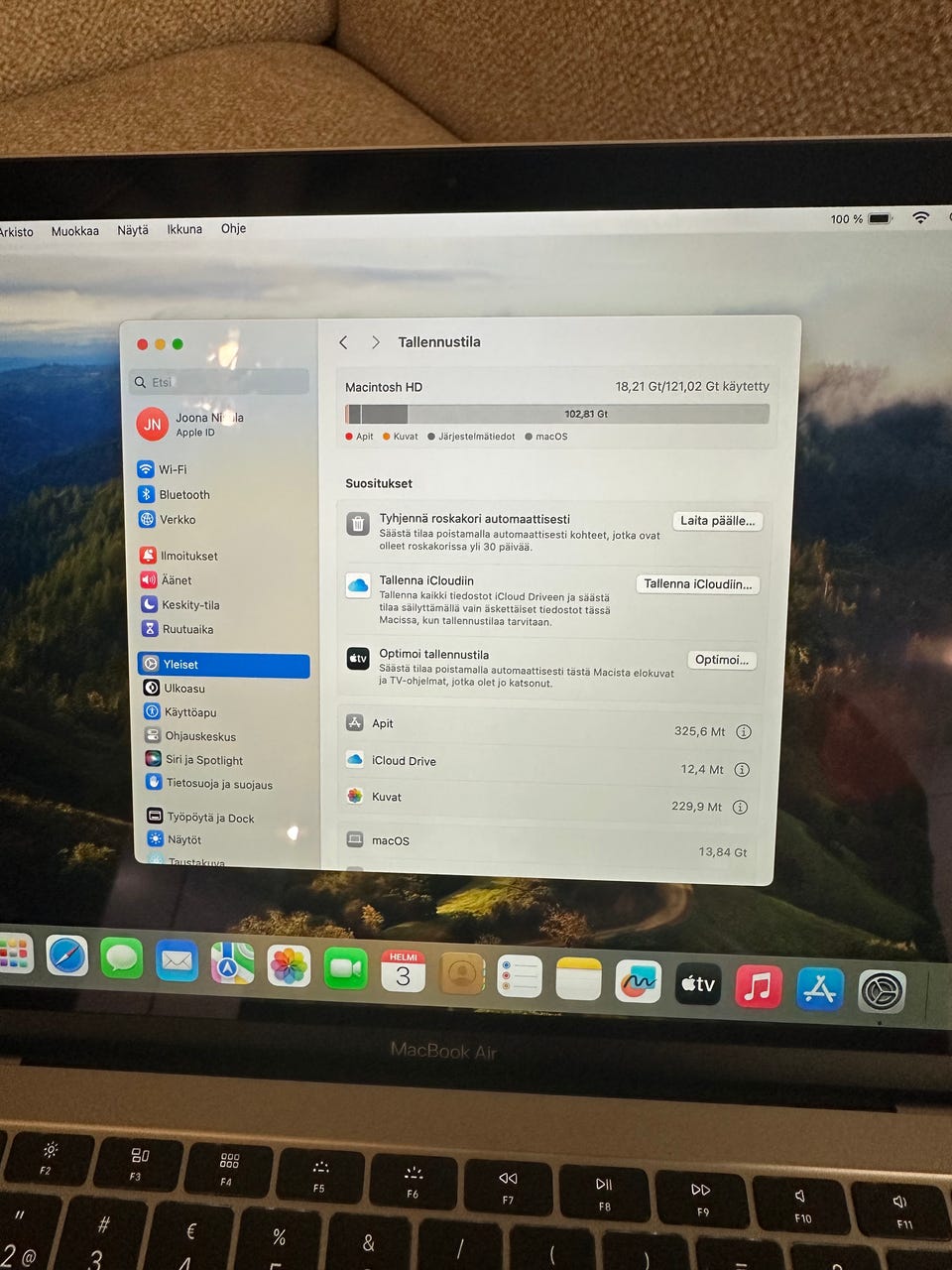Open App Store from the Dock
Screen dimensions: 952x1270
click(820, 988)
